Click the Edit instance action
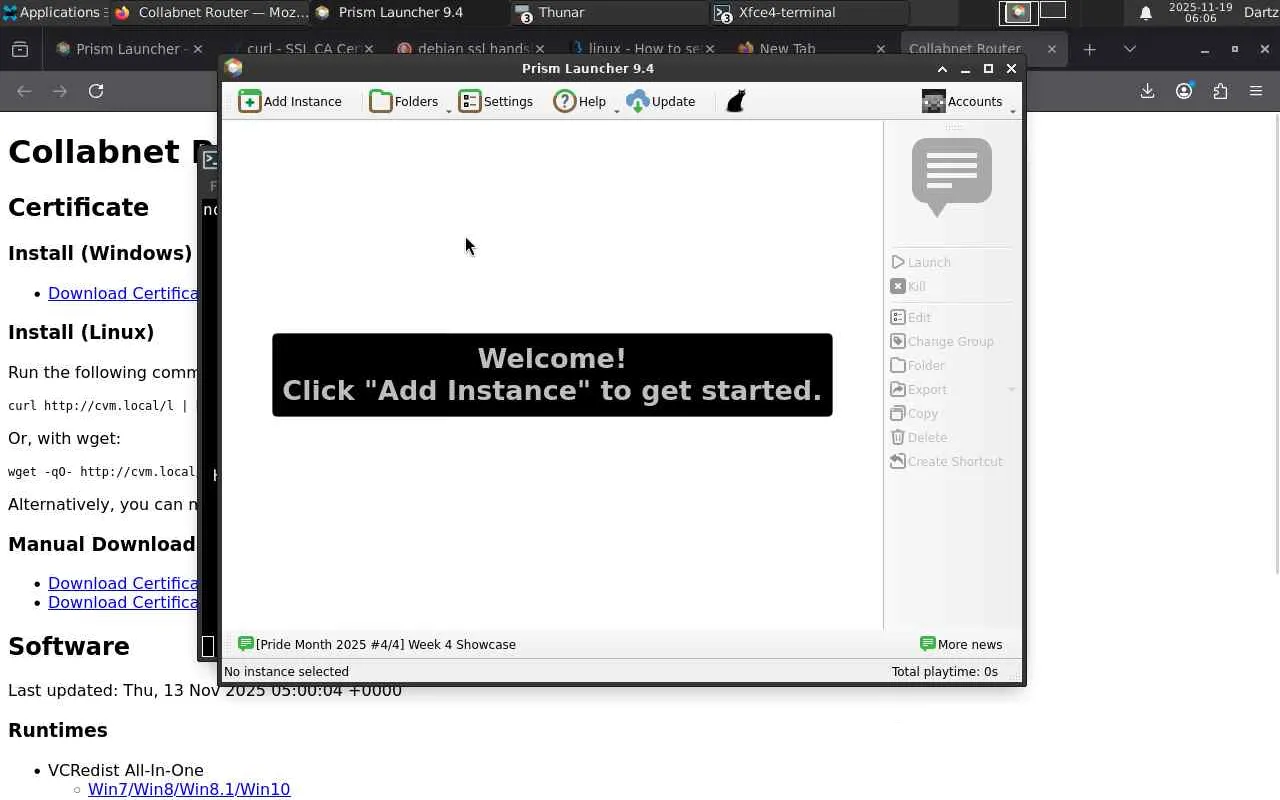This screenshot has width=1280, height=800. (911, 317)
